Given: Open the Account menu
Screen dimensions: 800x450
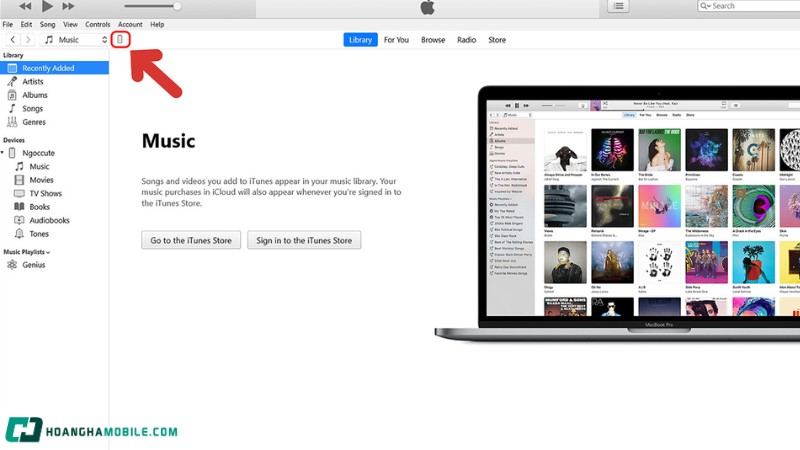Looking at the screenshot, I should [x=130, y=24].
